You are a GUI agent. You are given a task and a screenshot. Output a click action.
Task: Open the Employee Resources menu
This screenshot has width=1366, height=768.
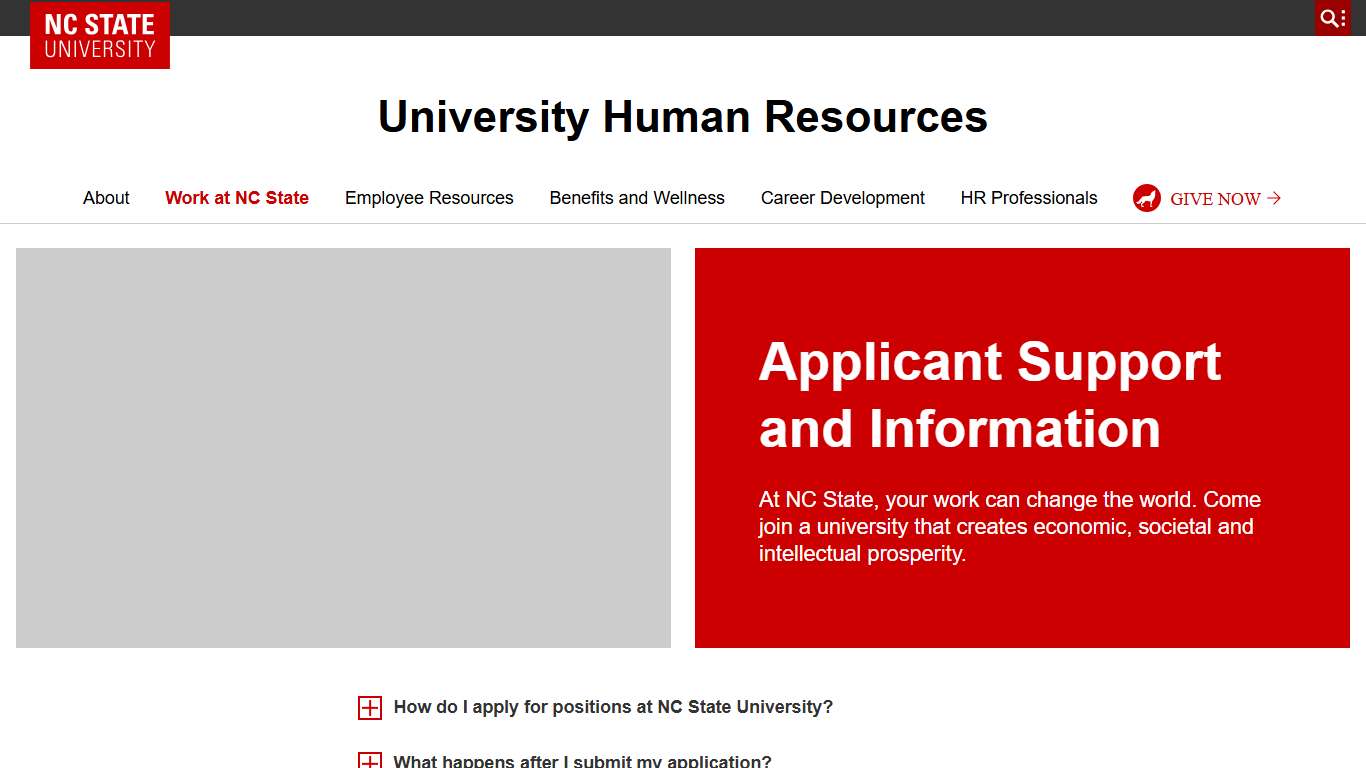point(428,198)
